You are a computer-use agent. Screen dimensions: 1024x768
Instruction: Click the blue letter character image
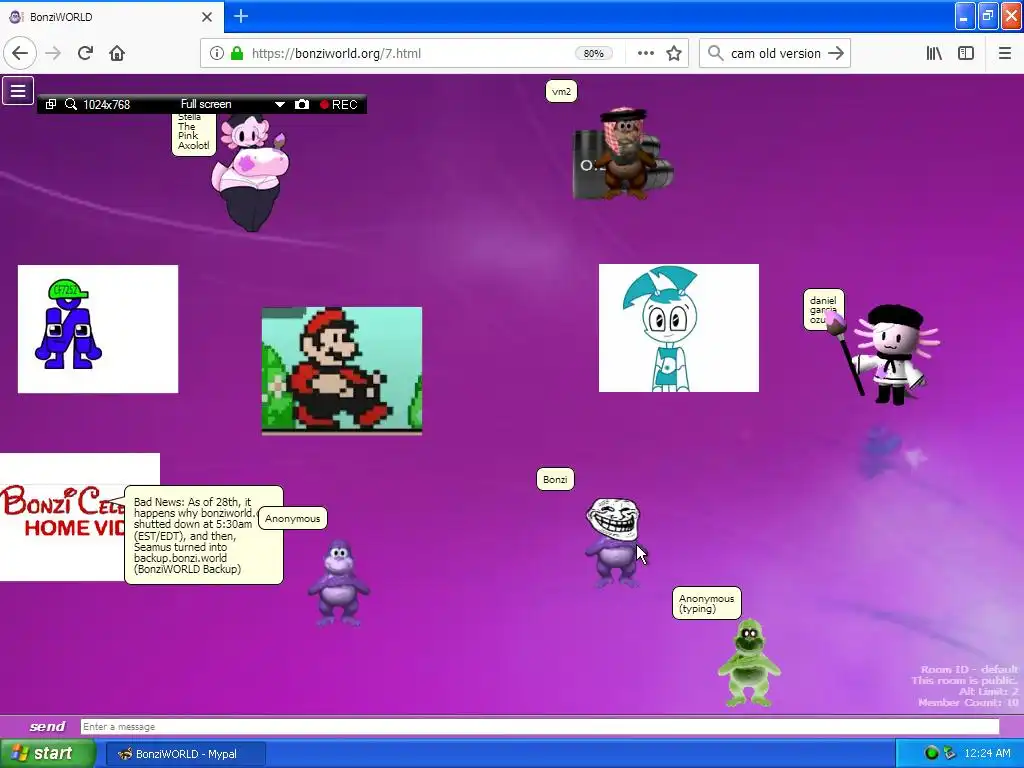98,329
